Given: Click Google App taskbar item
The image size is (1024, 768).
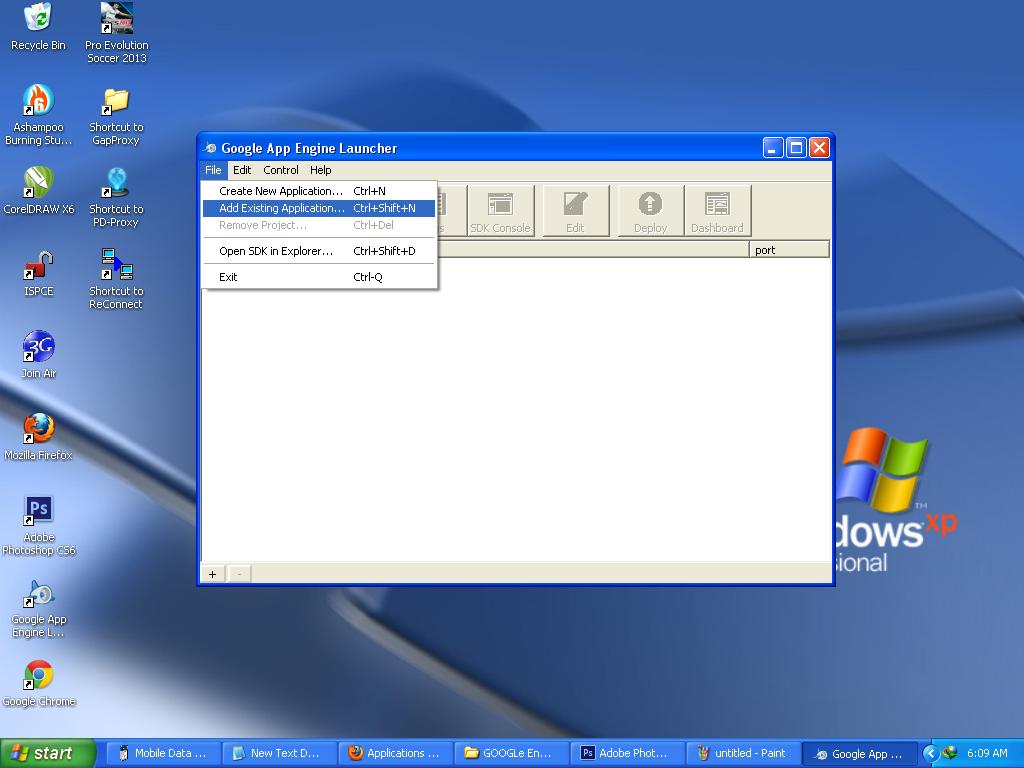Looking at the screenshot, I should (x=859, y=754).
